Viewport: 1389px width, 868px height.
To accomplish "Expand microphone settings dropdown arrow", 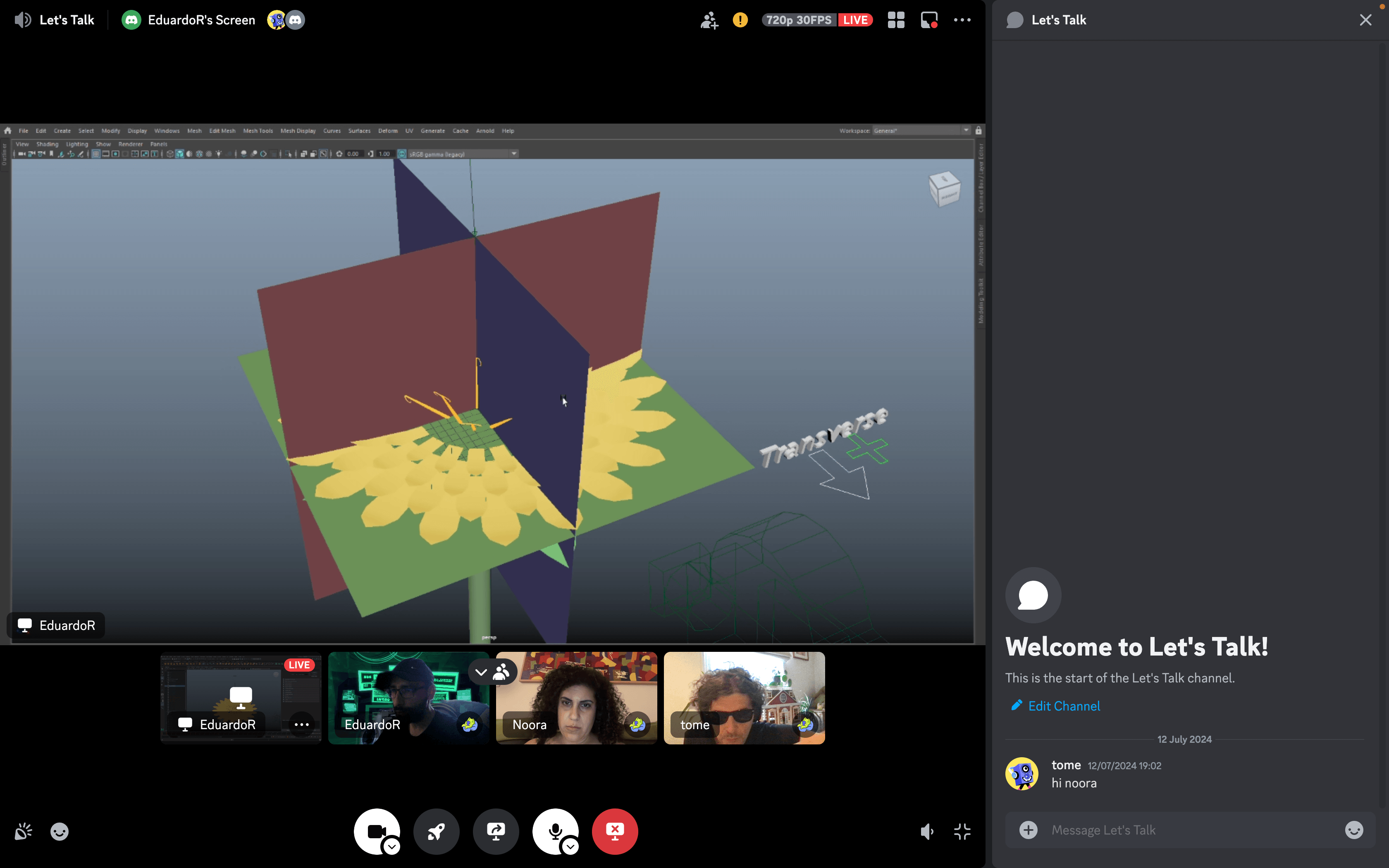I will 570,846.
